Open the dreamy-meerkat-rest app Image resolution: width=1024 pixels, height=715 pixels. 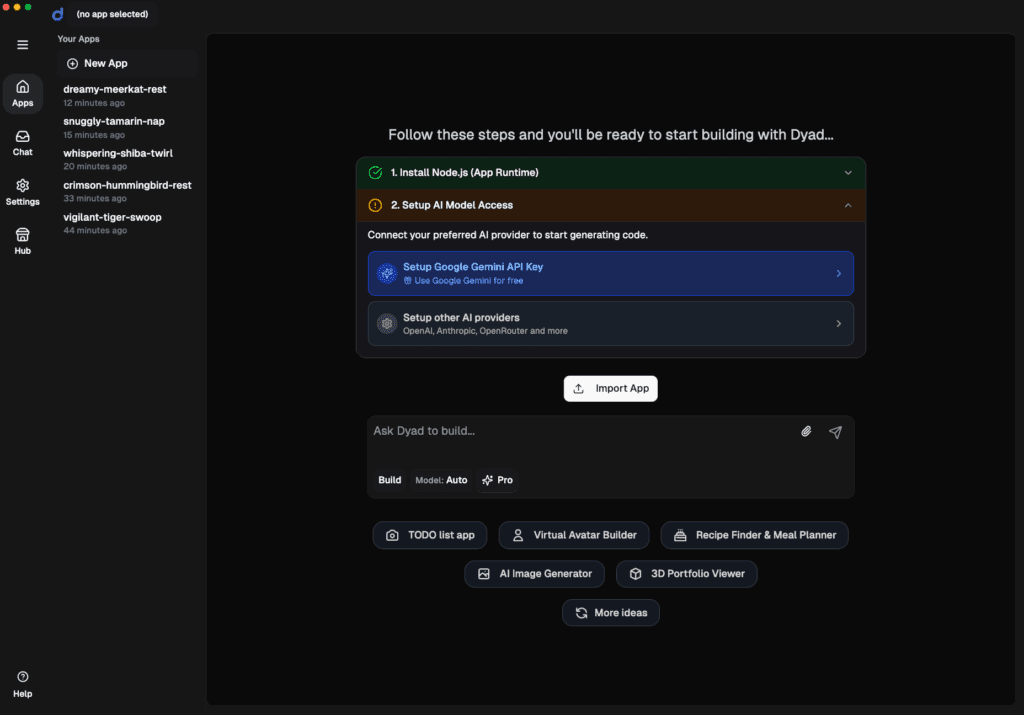point(127,95)
